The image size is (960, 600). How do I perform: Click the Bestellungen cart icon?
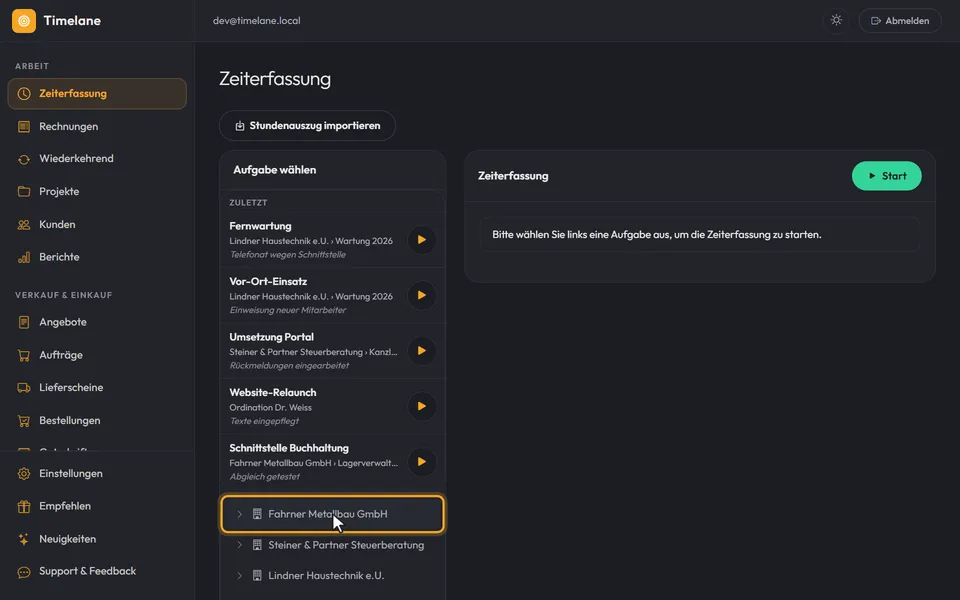tap(24, 421)
